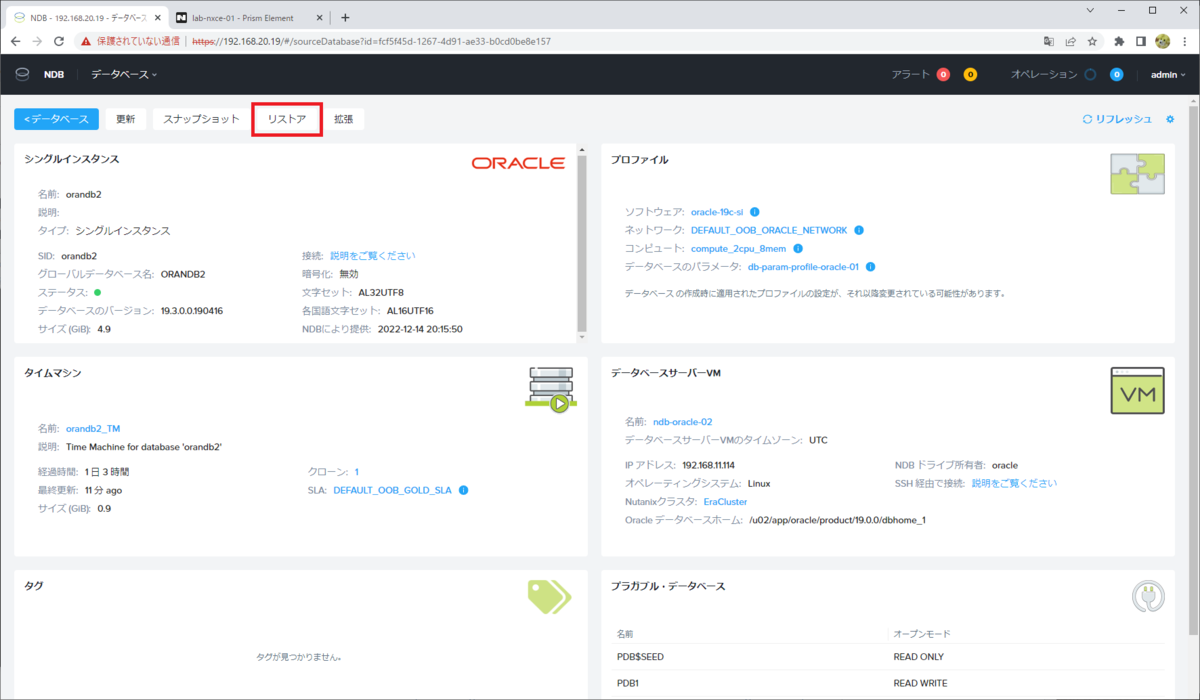Click the PDB$SEED table row
Image resolution: width=1200 pixels, height=700 pixels.
[887, 657]
